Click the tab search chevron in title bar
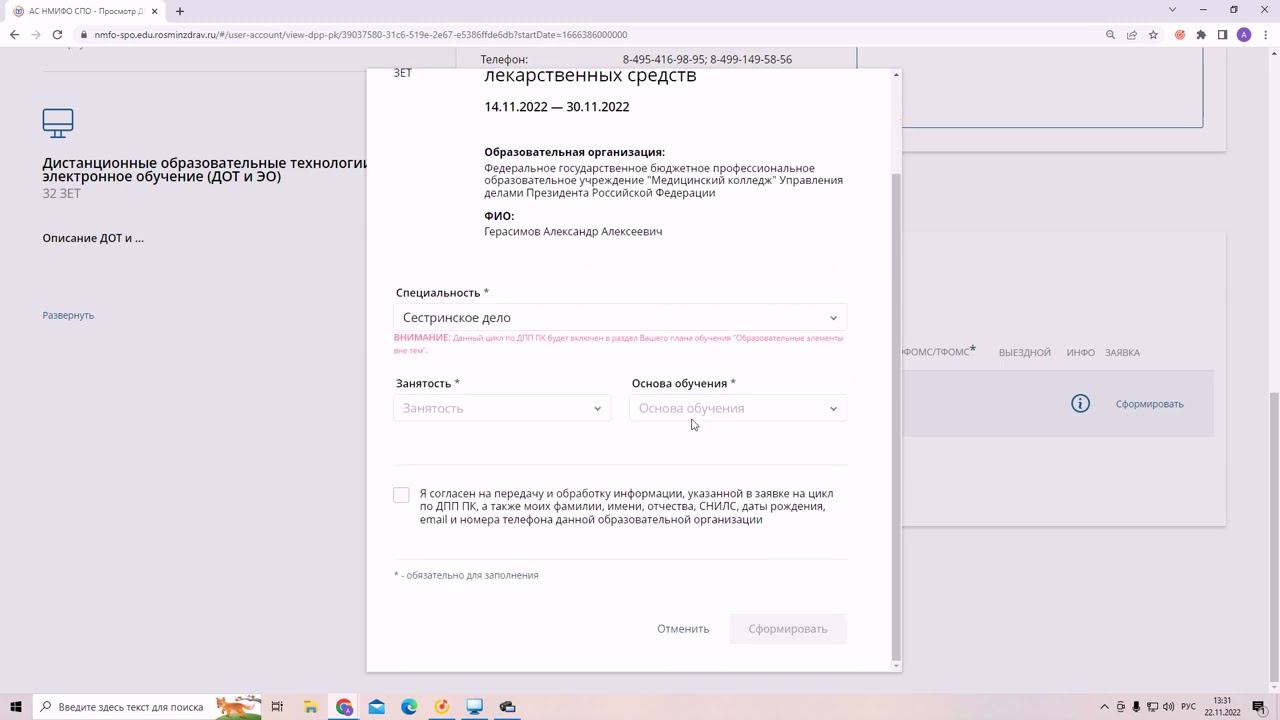This screenshot has height=720, width=1280. 1172,10
